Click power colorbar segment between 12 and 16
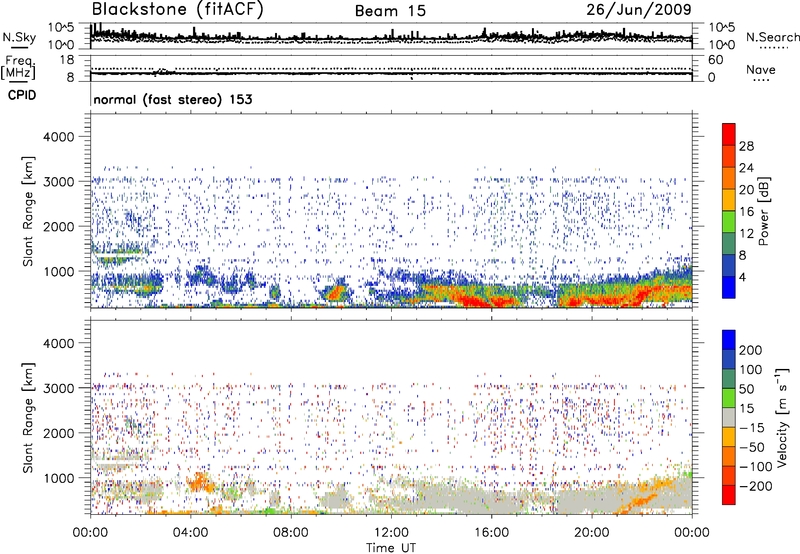800x554 pixels. click(729, 221)
